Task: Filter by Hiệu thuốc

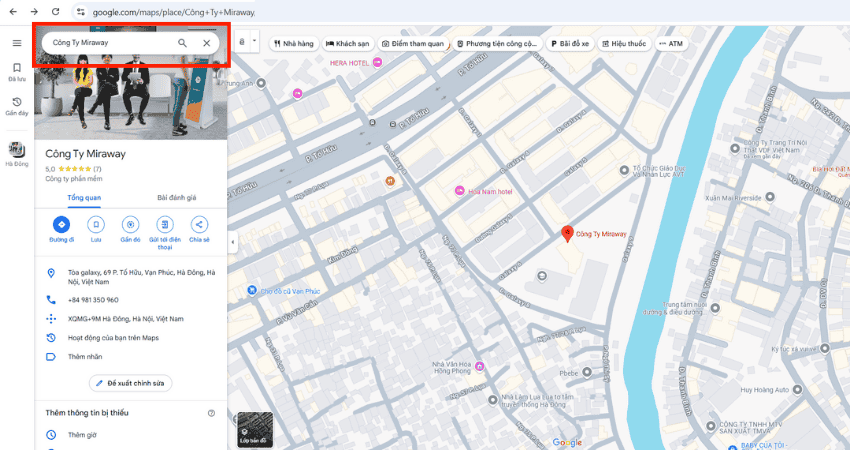Action: click(624, 43)
